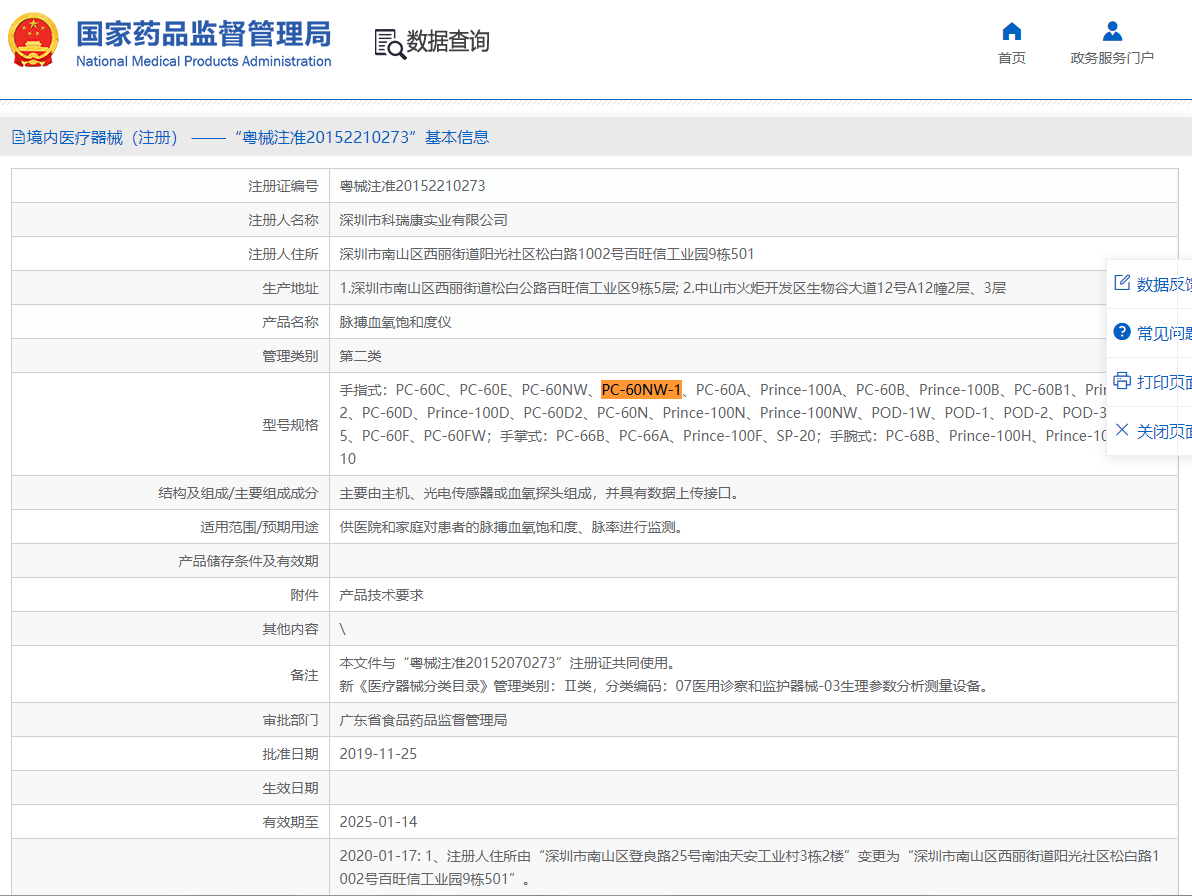Click remark line 新《医疗器械分类目录》管理类别

[x=666, y=686]
